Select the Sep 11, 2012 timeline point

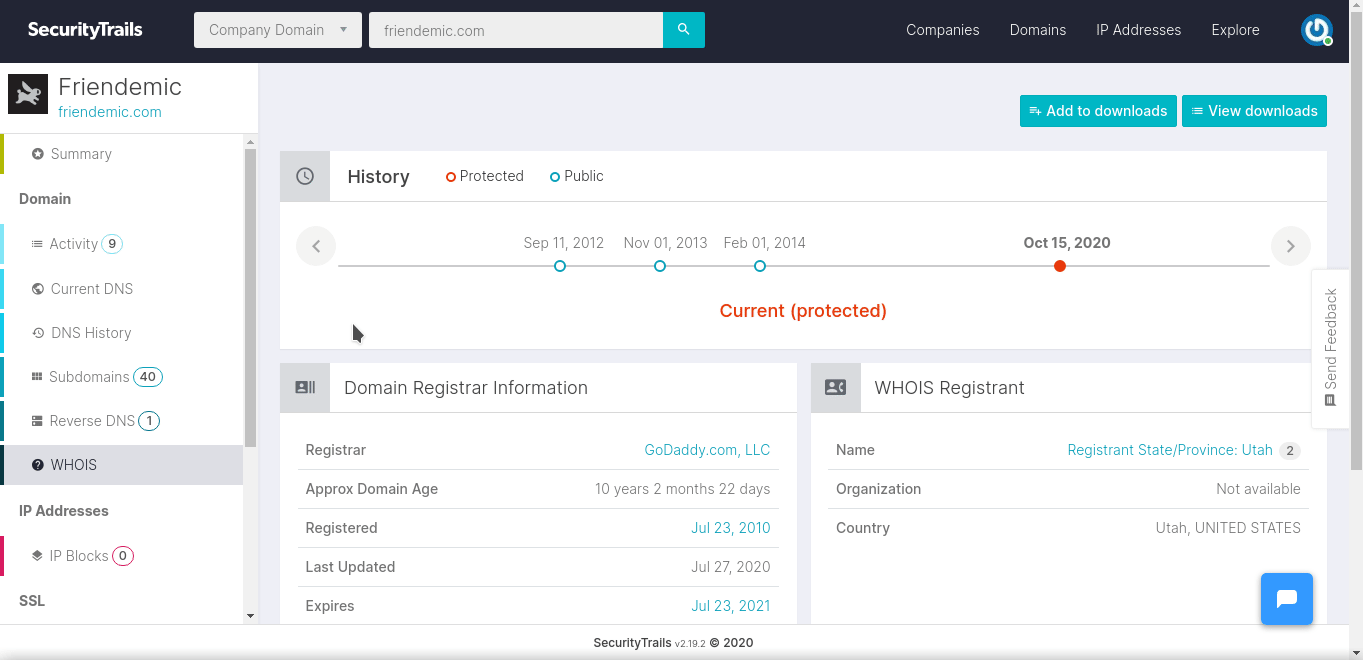click(x=560, y=266)
